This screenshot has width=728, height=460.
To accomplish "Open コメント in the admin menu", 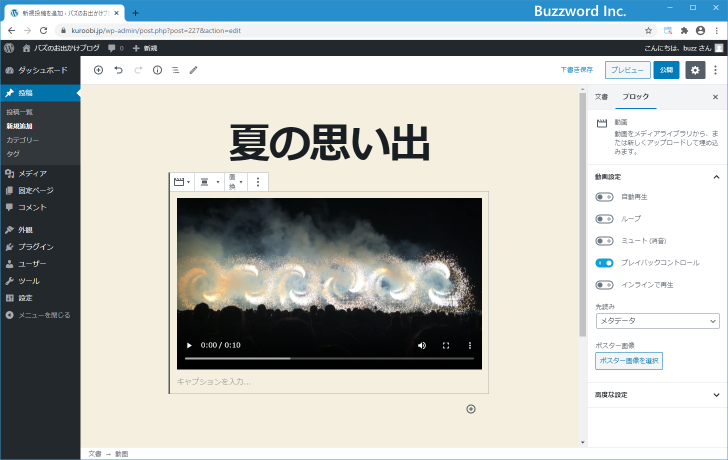I will pos(40,207).
